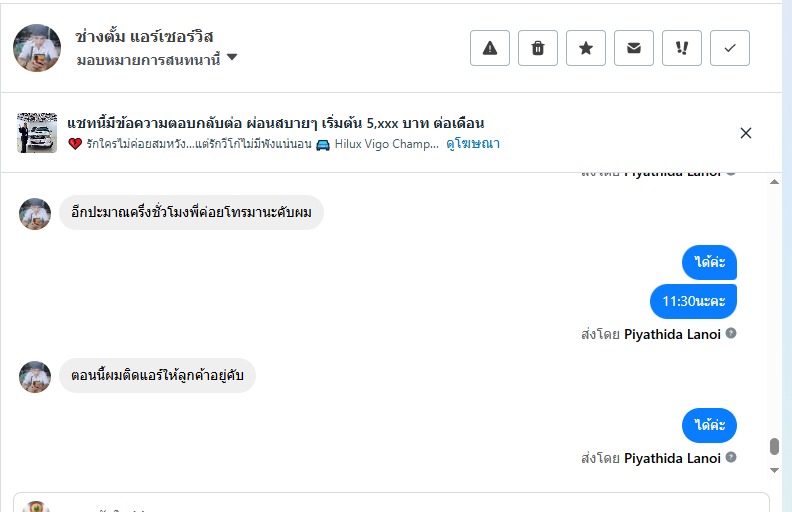Viewport: 792px width, 512px height.
Task: Mark conversation done with the checkmark
Action: coord(730,48)
